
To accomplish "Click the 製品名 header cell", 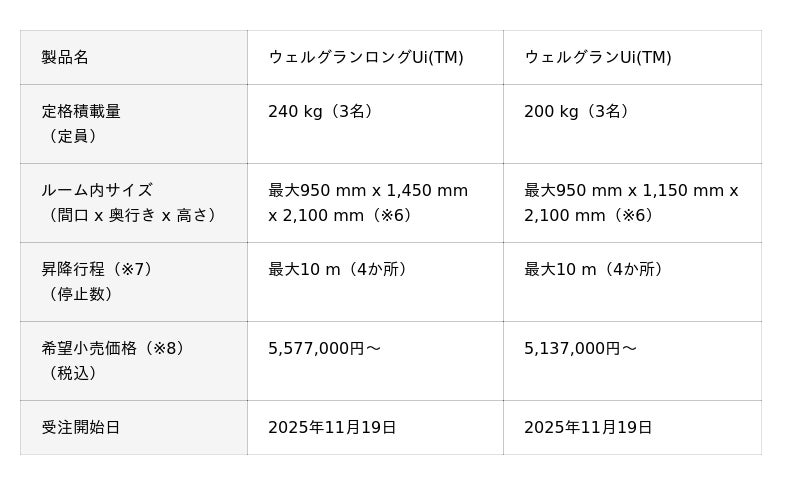I will click(65, 57).
